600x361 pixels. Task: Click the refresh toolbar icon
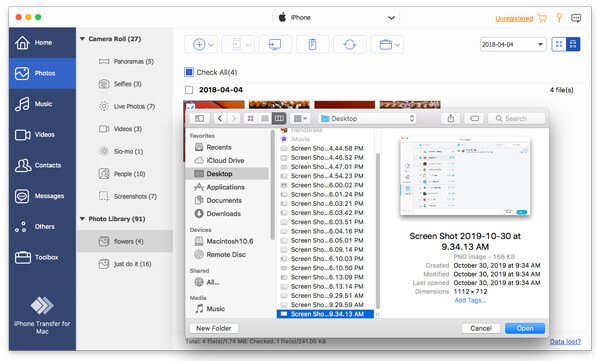pos(349,44)
